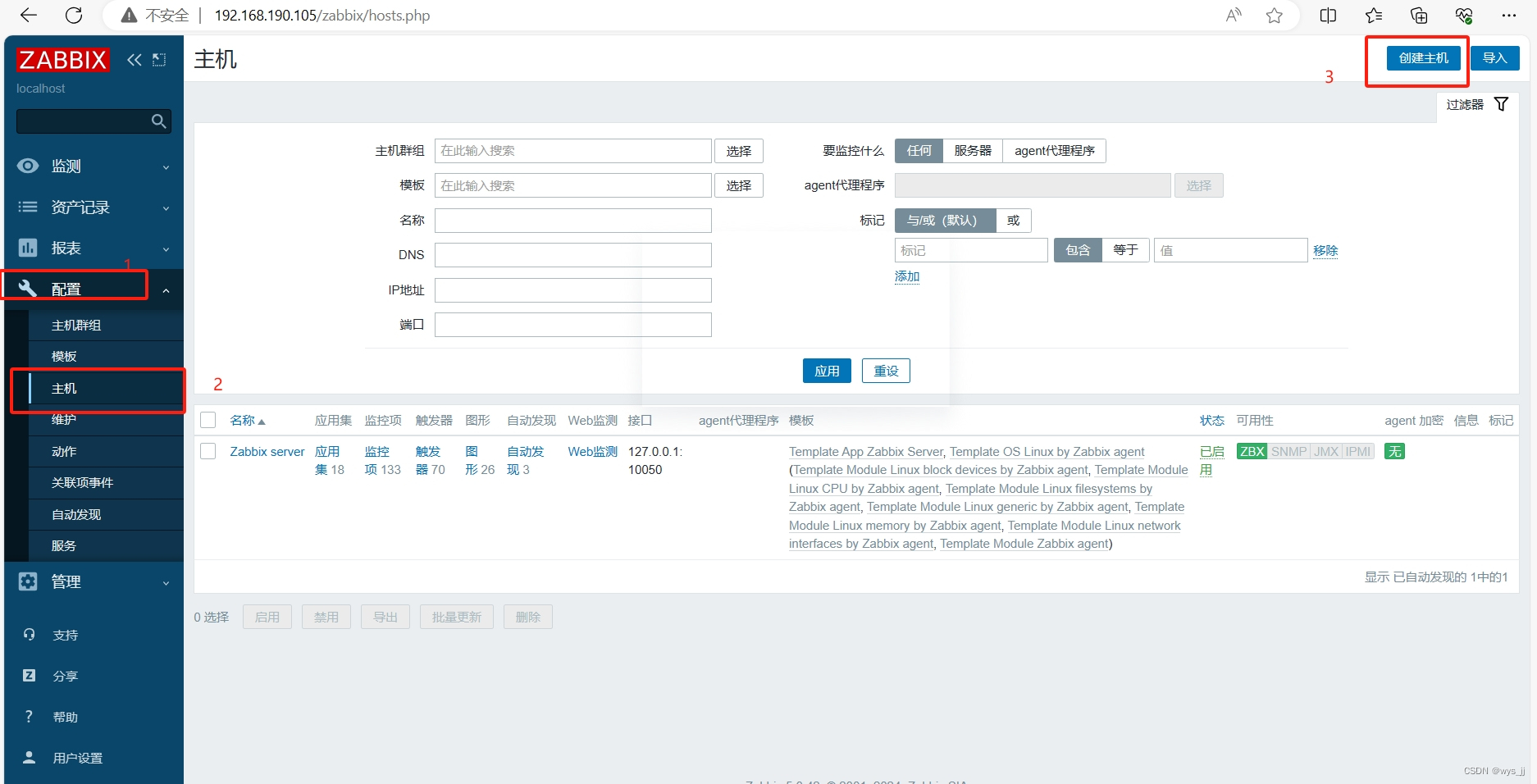Screen dimensions: 1537x784
Task: Click the IP地址 filter input field
Action: tap(572, 290)
